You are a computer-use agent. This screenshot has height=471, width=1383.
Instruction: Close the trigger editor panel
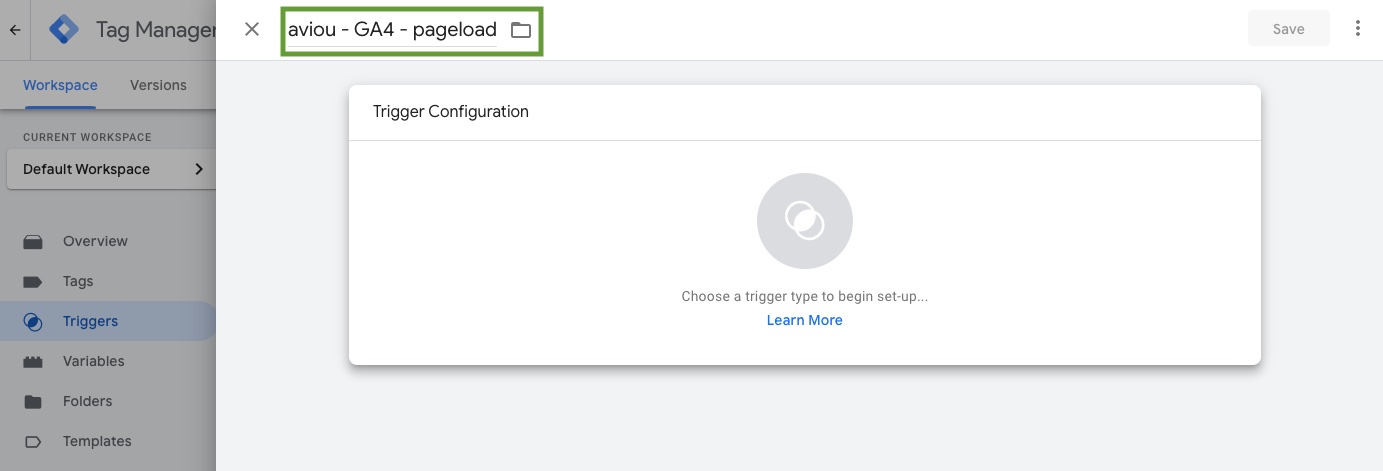[x=252, y=29]
